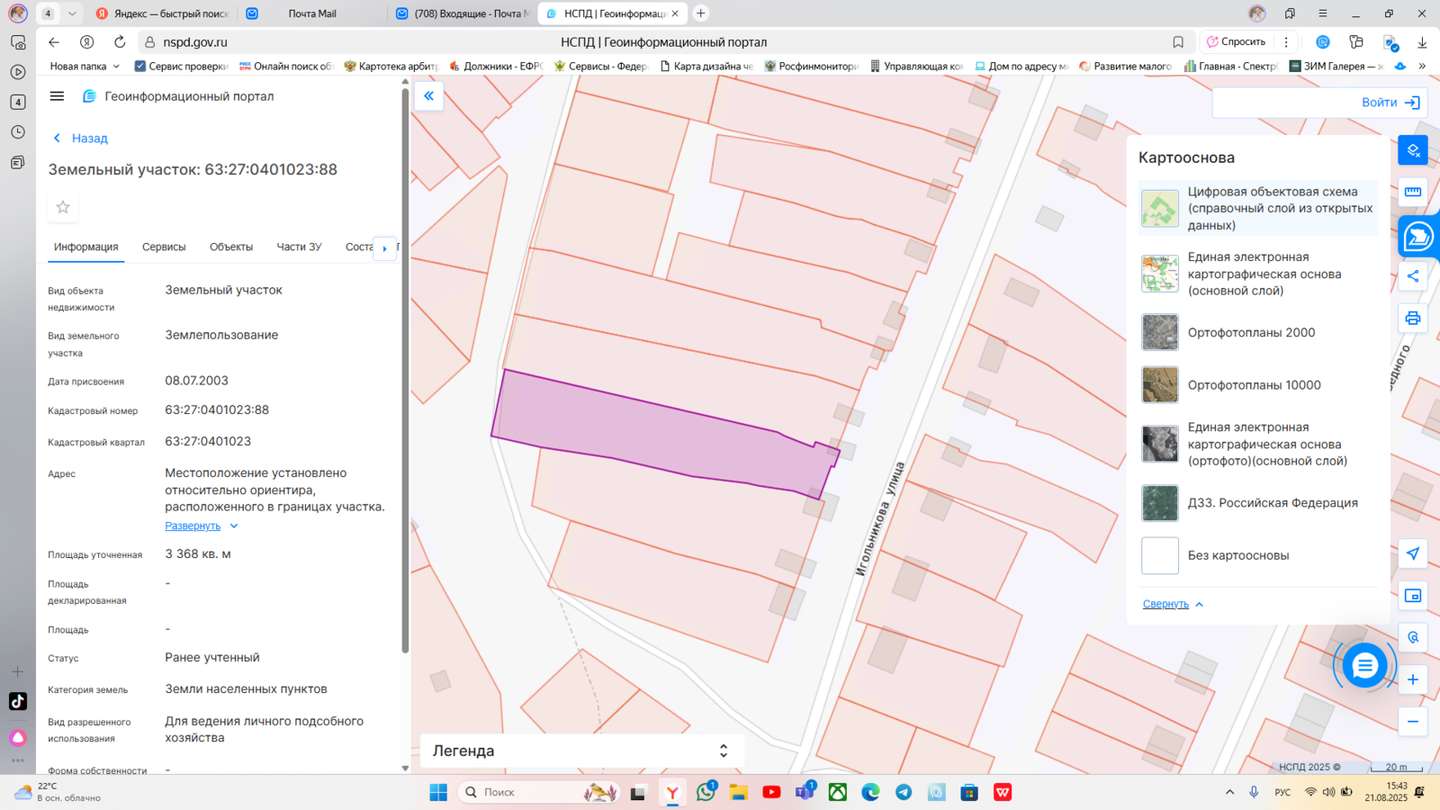Open the hamburger menu of the portal
The image size is (1440, 810).
pyautogui.click(x=57, y=96)
